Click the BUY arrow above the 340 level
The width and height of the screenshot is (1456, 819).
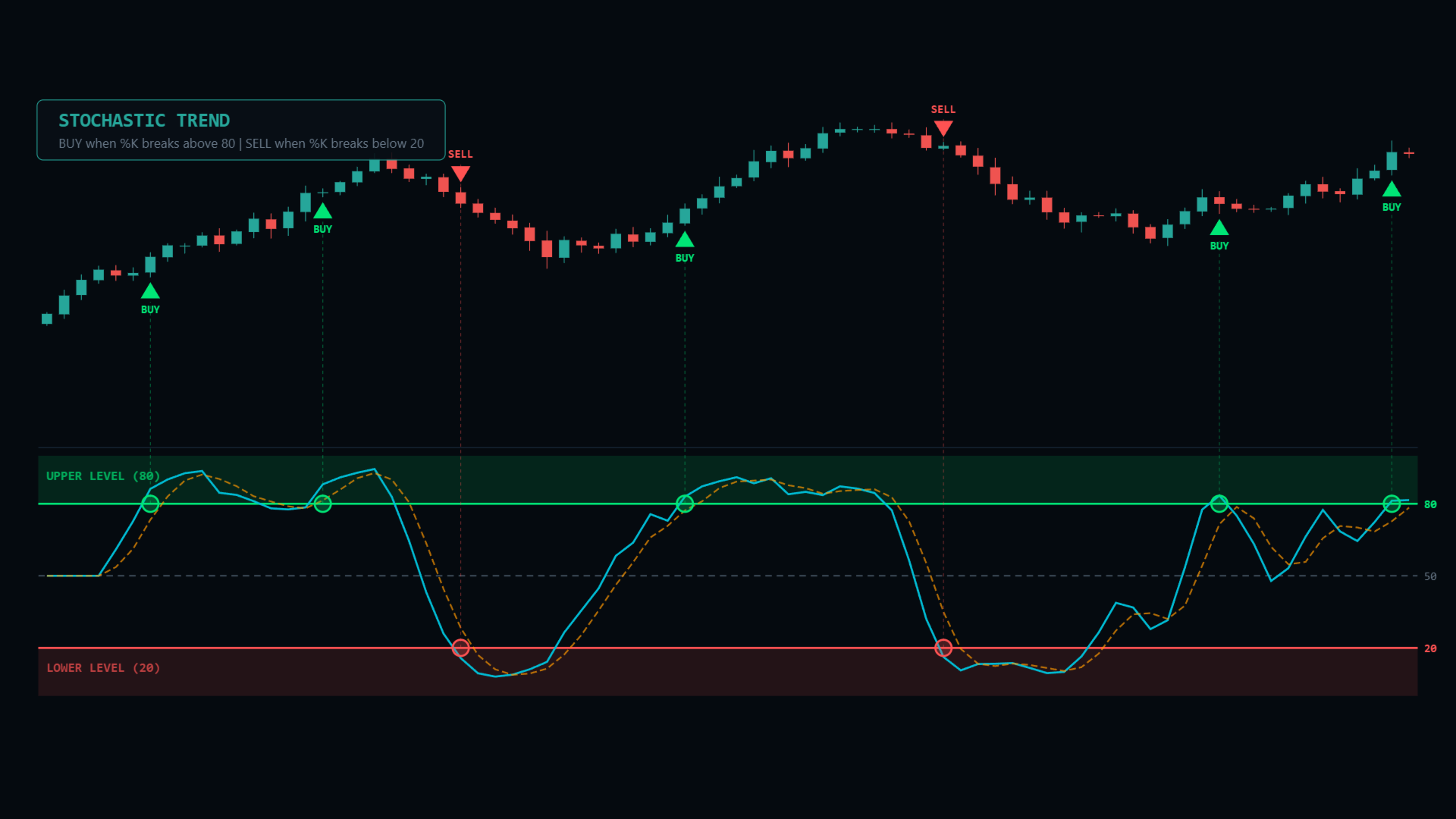(684, 240)
